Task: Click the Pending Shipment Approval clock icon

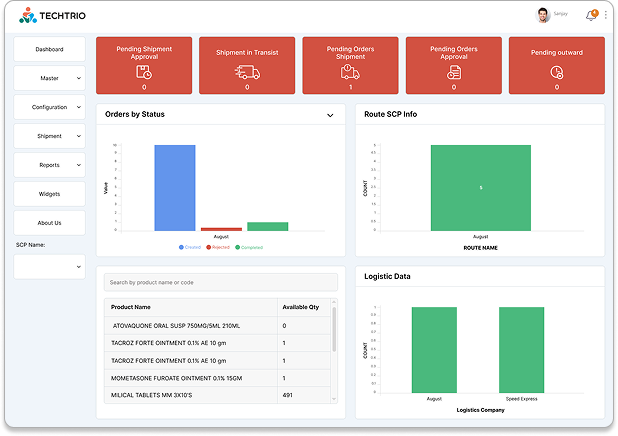Action: tap(144, 73)
